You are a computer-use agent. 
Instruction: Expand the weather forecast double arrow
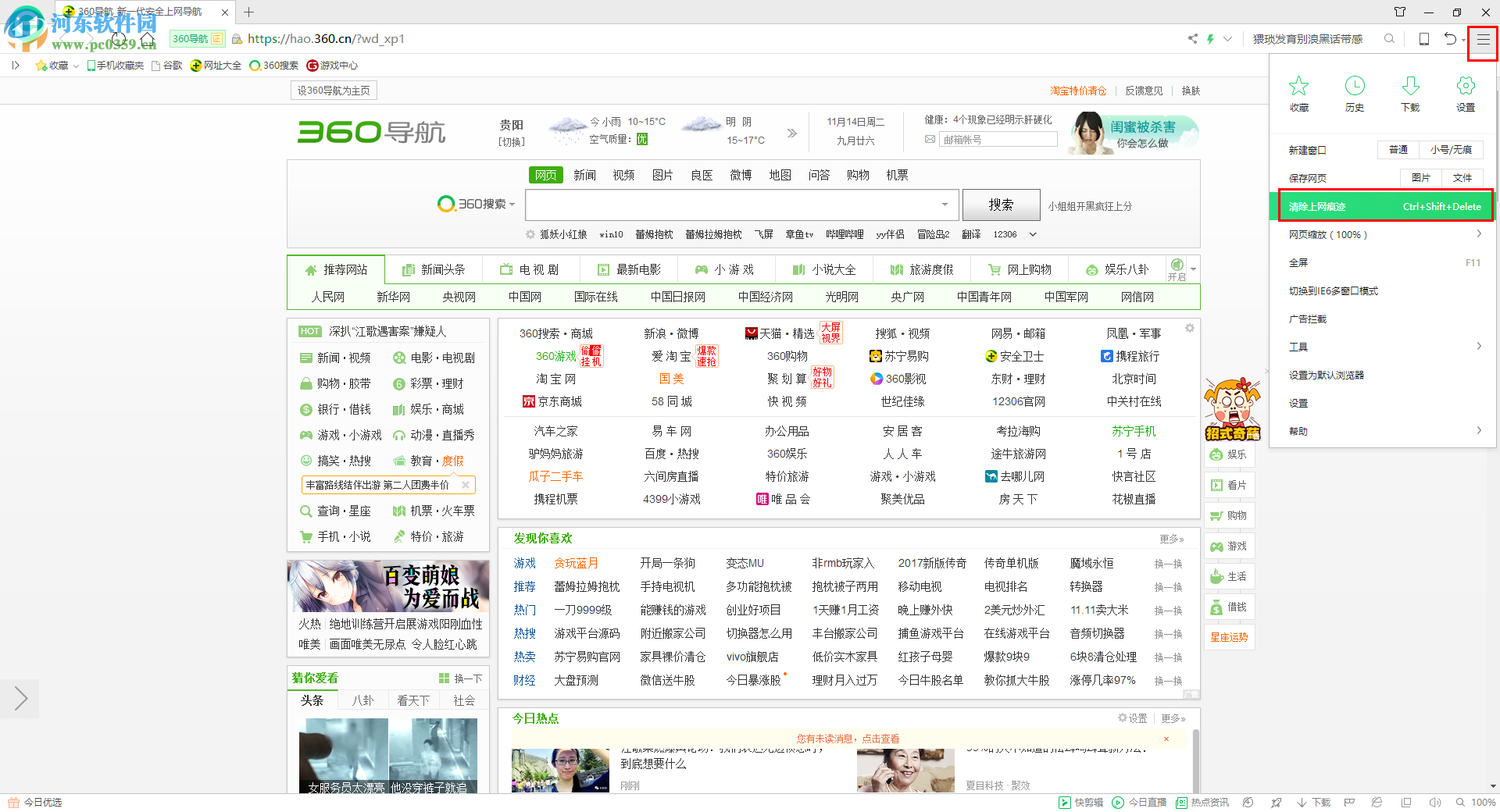(791, 133)
